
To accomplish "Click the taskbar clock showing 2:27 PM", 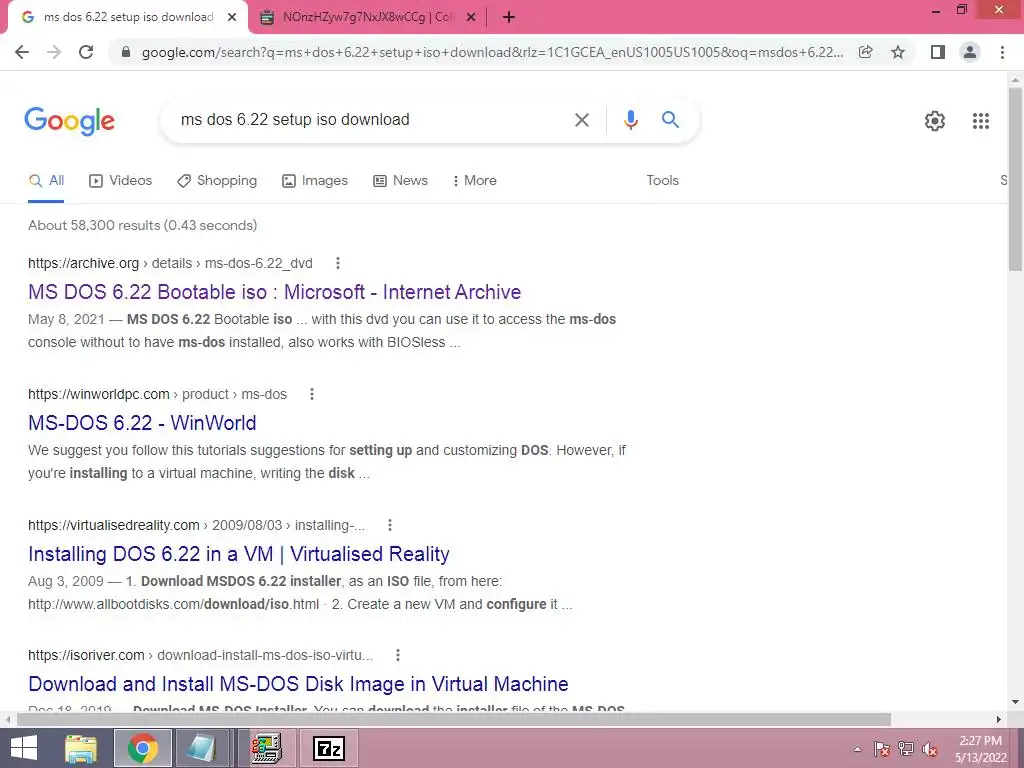I will coord(980,749).
